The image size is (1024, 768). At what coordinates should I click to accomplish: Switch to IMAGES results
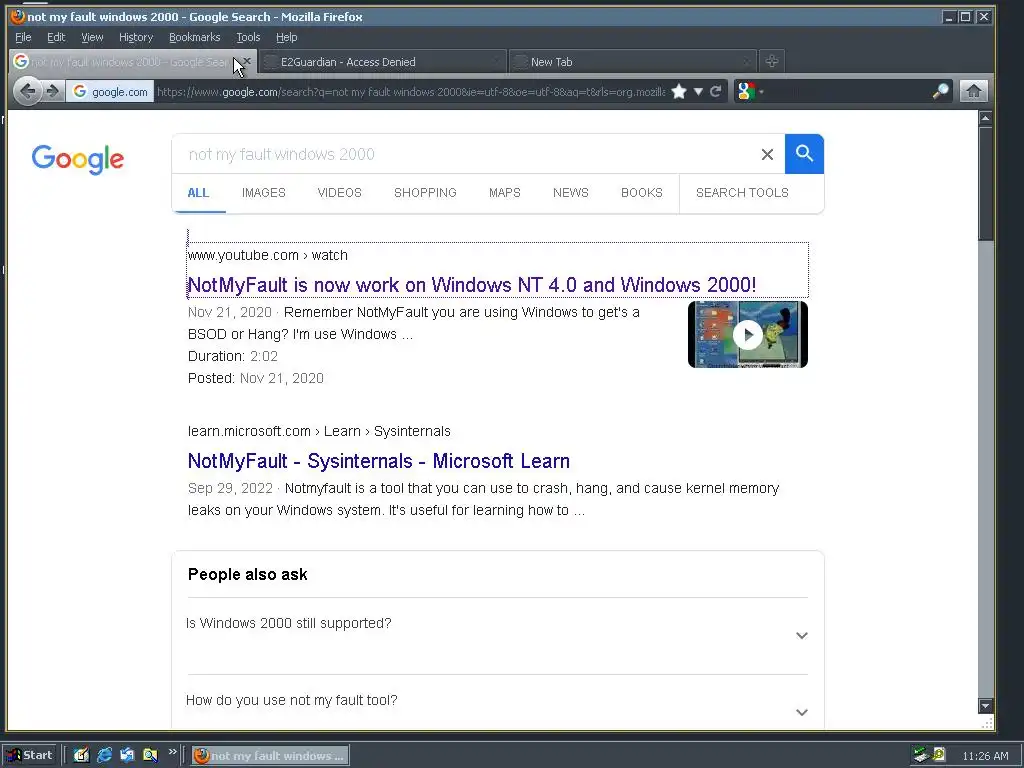pos(264,193)
